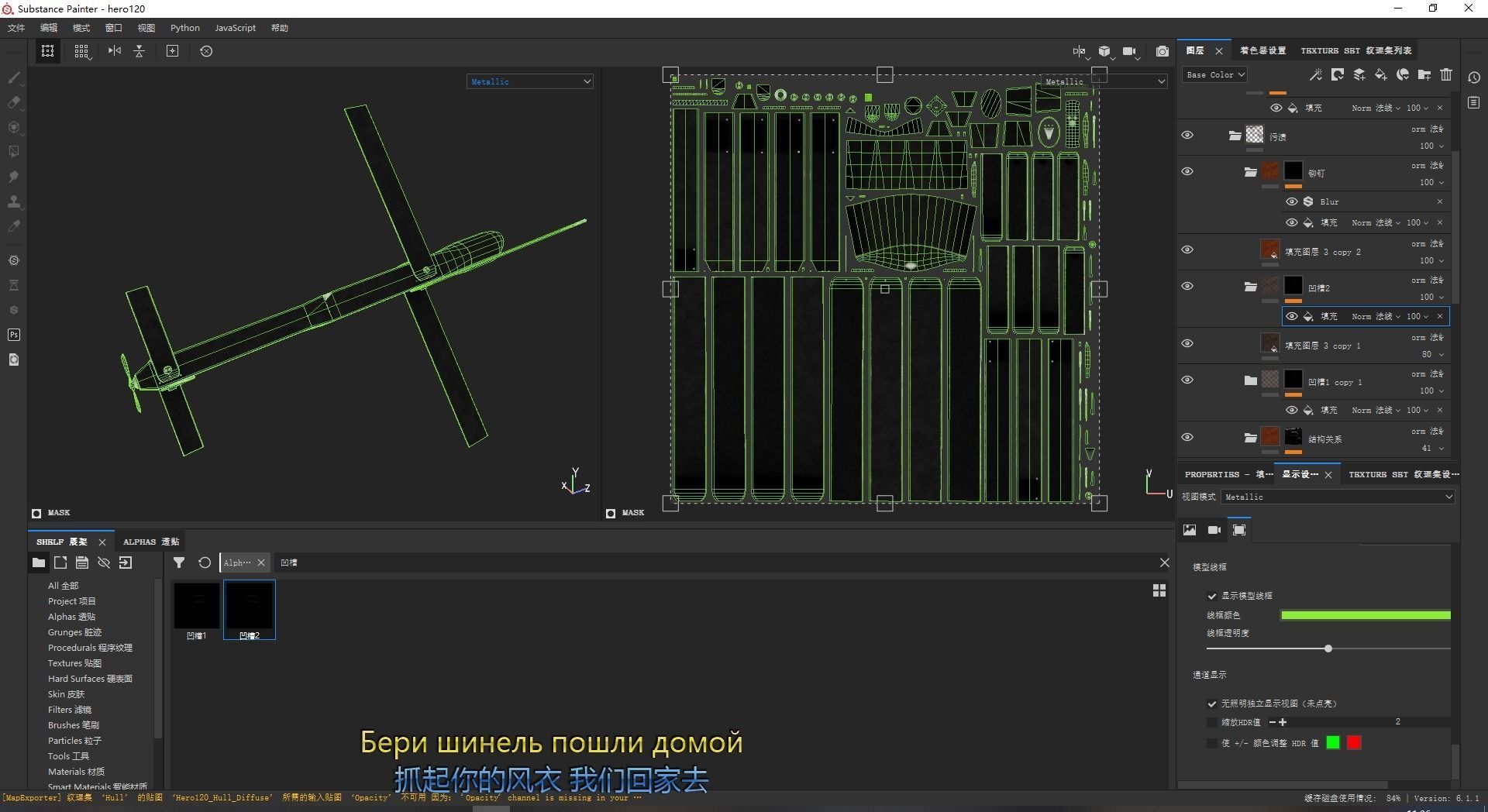
Task: Click the Photoshop export icon in left sidebar
Action: (14, 335)
